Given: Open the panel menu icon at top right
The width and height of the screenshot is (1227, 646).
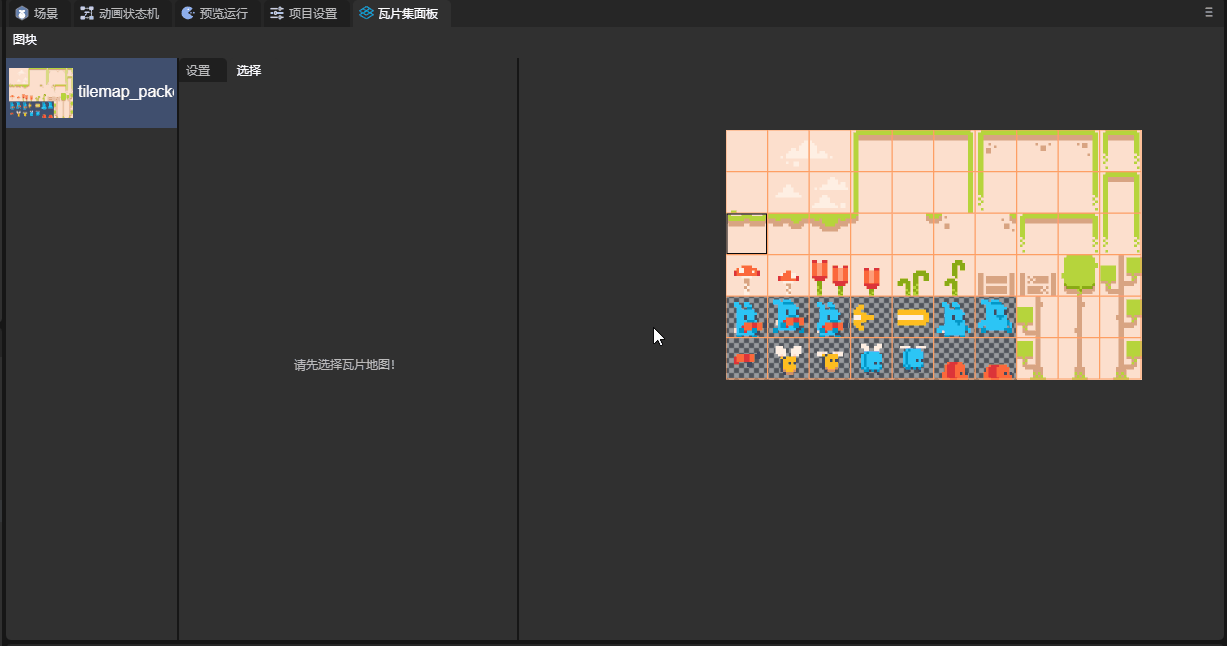Looking at the screenshot, I should [x=1209, y=13].
